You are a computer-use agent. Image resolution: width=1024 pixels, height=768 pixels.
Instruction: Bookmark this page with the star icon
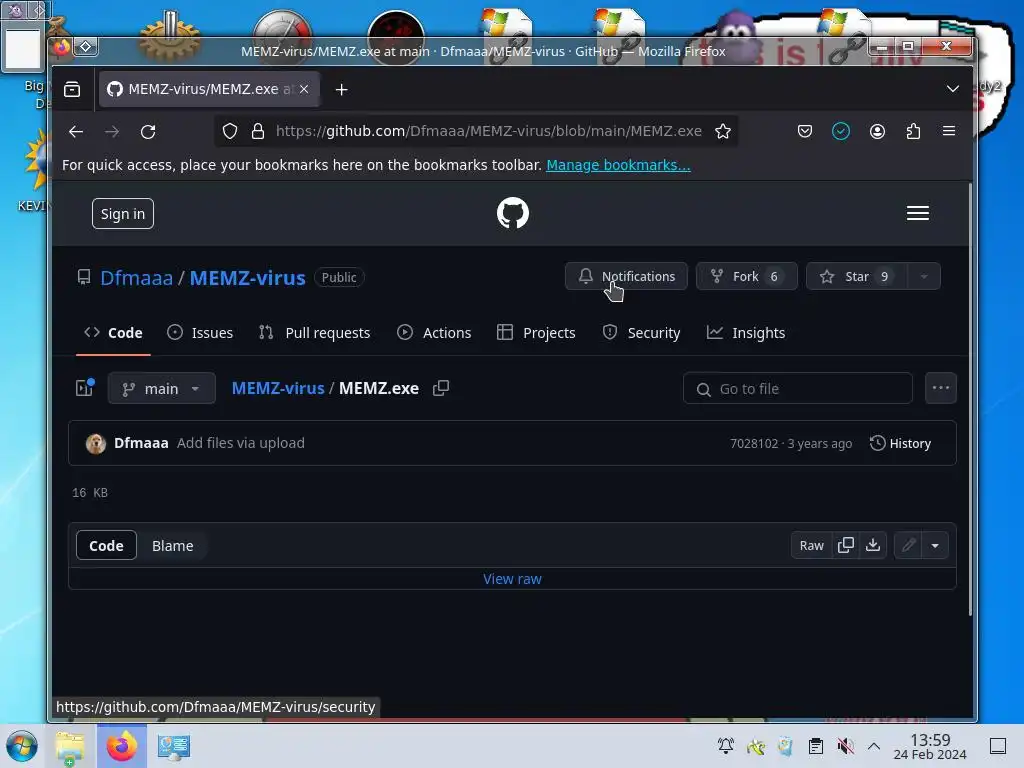(722, 131)
